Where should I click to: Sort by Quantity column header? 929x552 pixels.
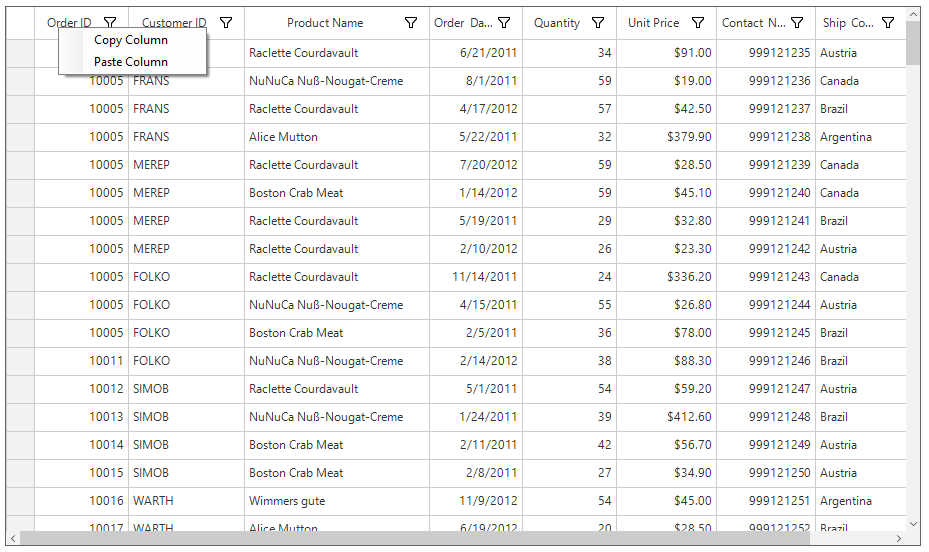click(x=556, y=23)
